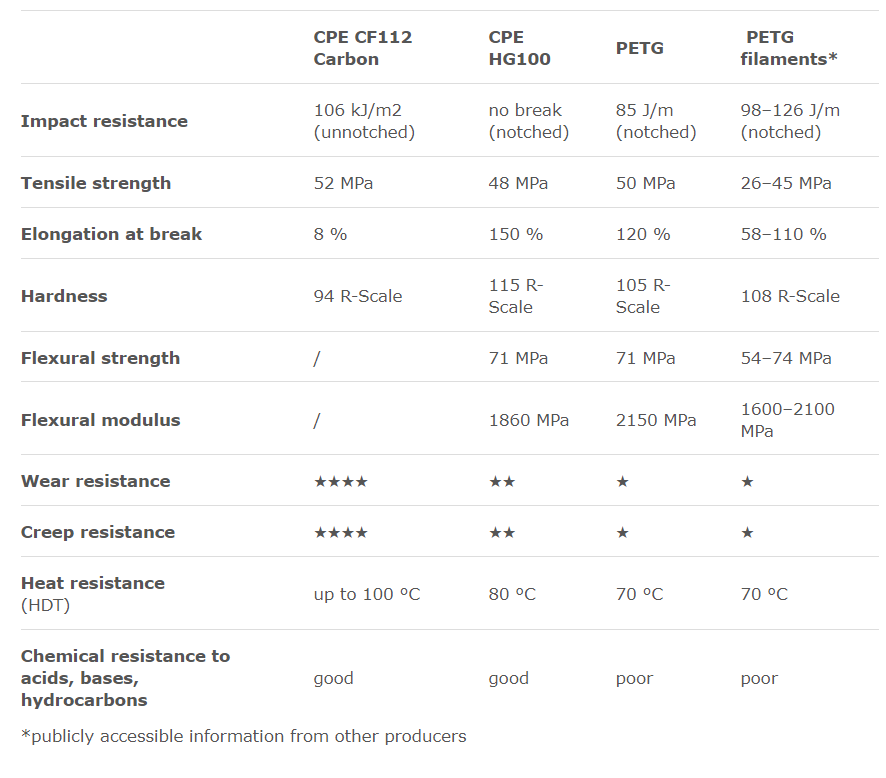This screenshot has width=886, height=778.
Task: Click the 1600–2100 MPa cell
Action: pos(788,420)
